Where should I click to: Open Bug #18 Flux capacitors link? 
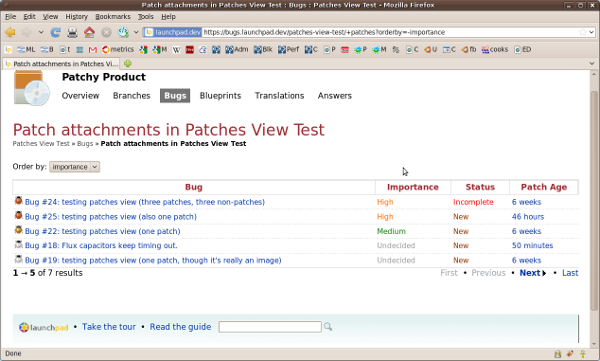pos(101,245)
